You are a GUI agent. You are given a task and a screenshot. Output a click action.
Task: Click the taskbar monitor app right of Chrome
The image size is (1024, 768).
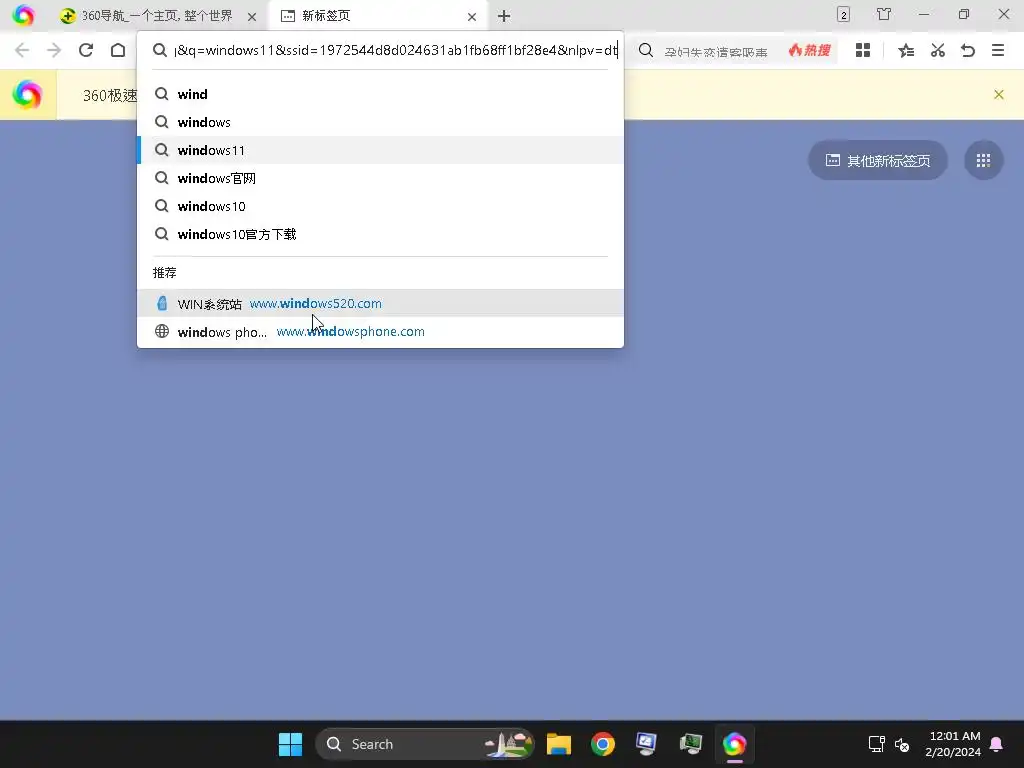(x=646, y=744)
